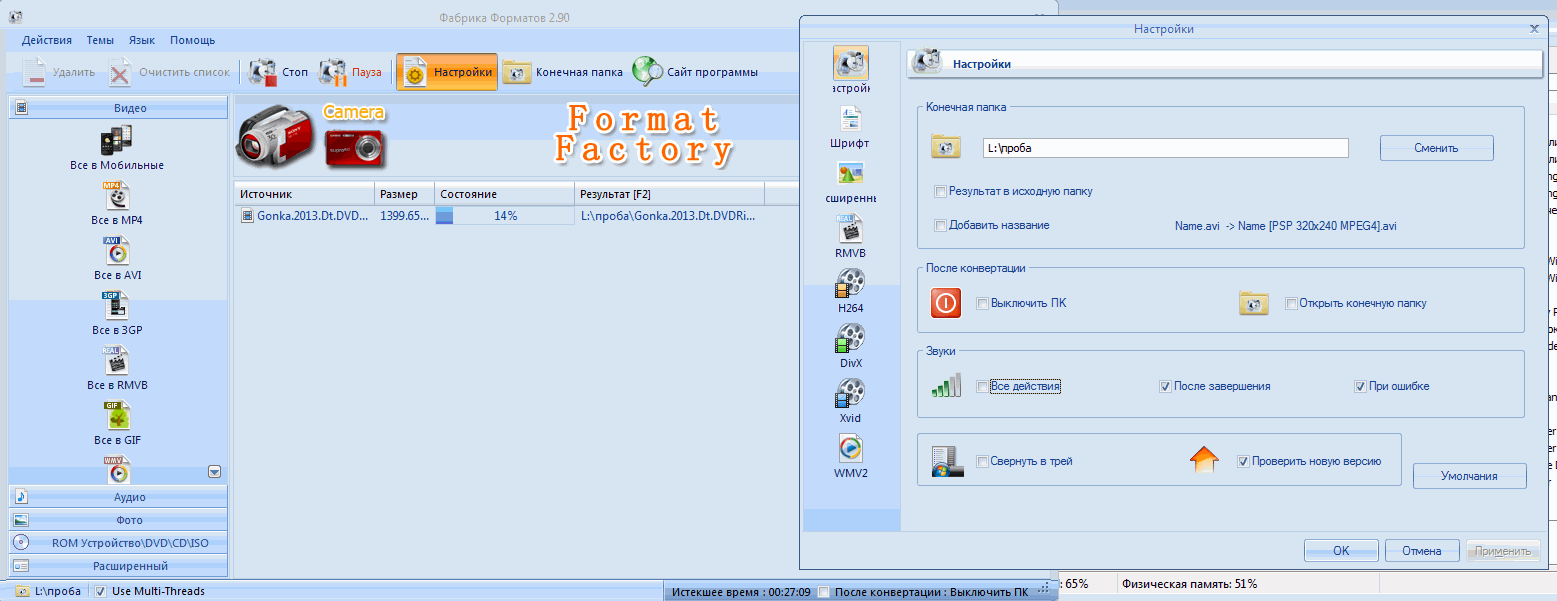Click folder icon beside output path field
Viewport: 1557px width, 601px height.
[x=946, y=148]
